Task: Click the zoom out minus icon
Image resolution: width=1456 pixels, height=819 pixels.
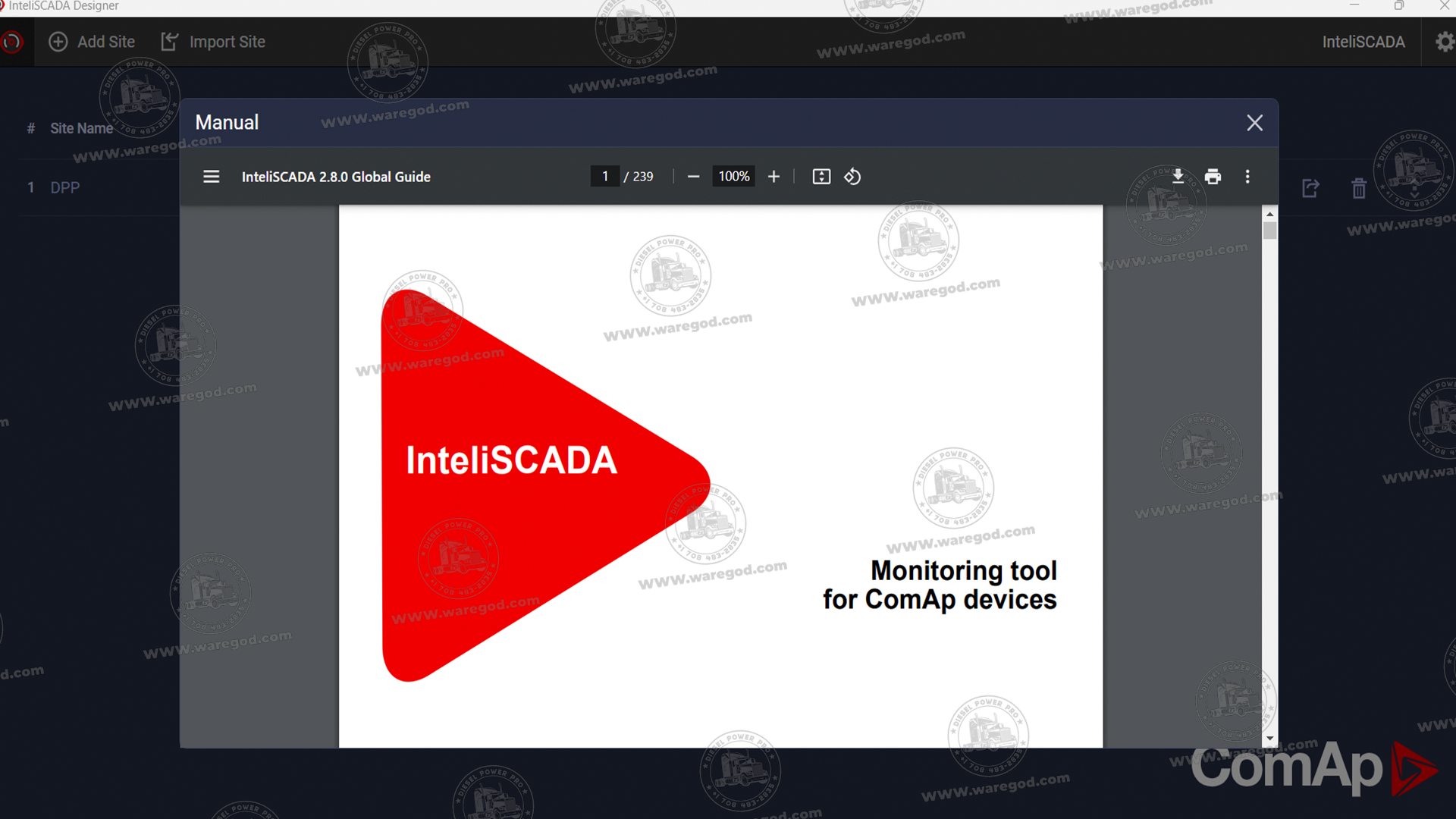Action: [x=693, y=177]
